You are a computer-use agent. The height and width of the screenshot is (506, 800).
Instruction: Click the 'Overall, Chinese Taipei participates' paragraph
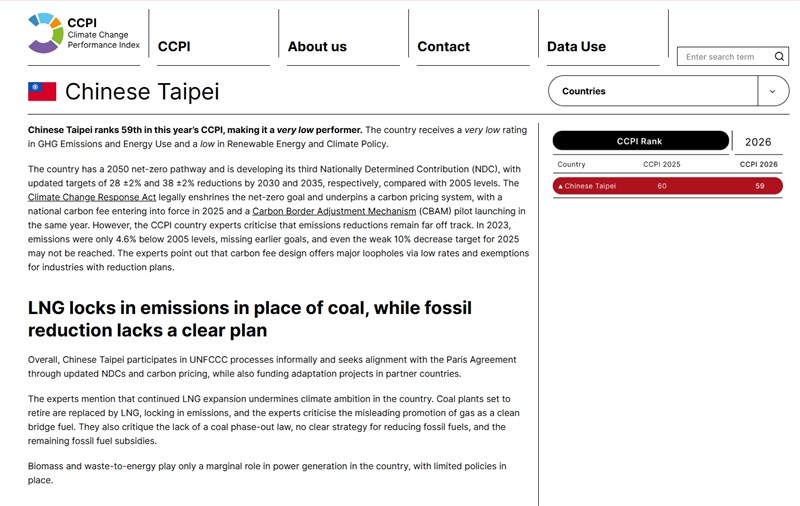tap(272, 366)
